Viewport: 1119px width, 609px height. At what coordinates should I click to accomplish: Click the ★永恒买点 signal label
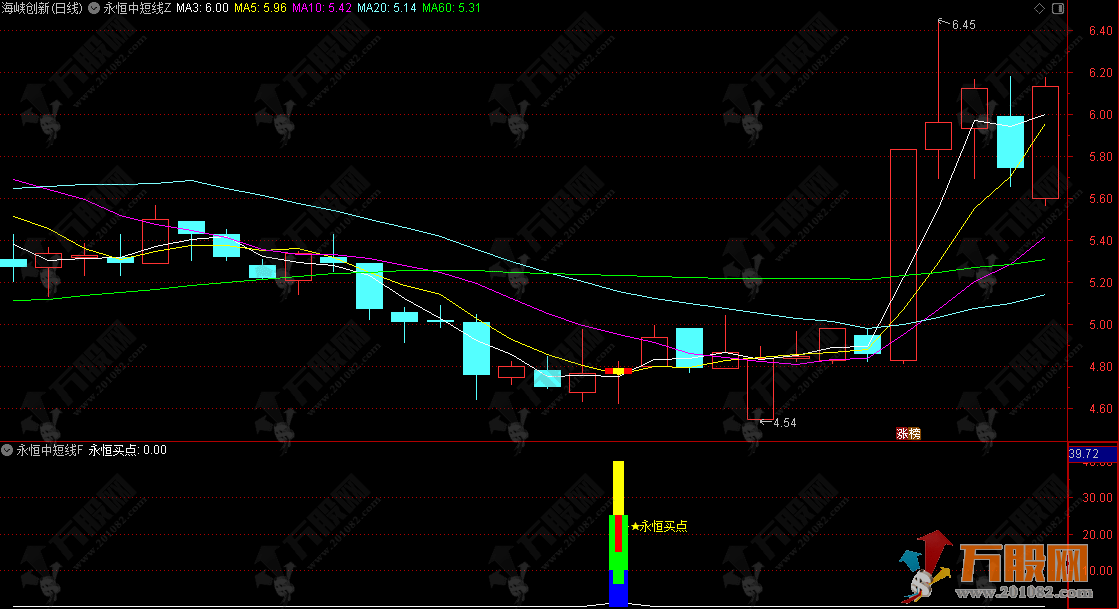pos(659,526)
